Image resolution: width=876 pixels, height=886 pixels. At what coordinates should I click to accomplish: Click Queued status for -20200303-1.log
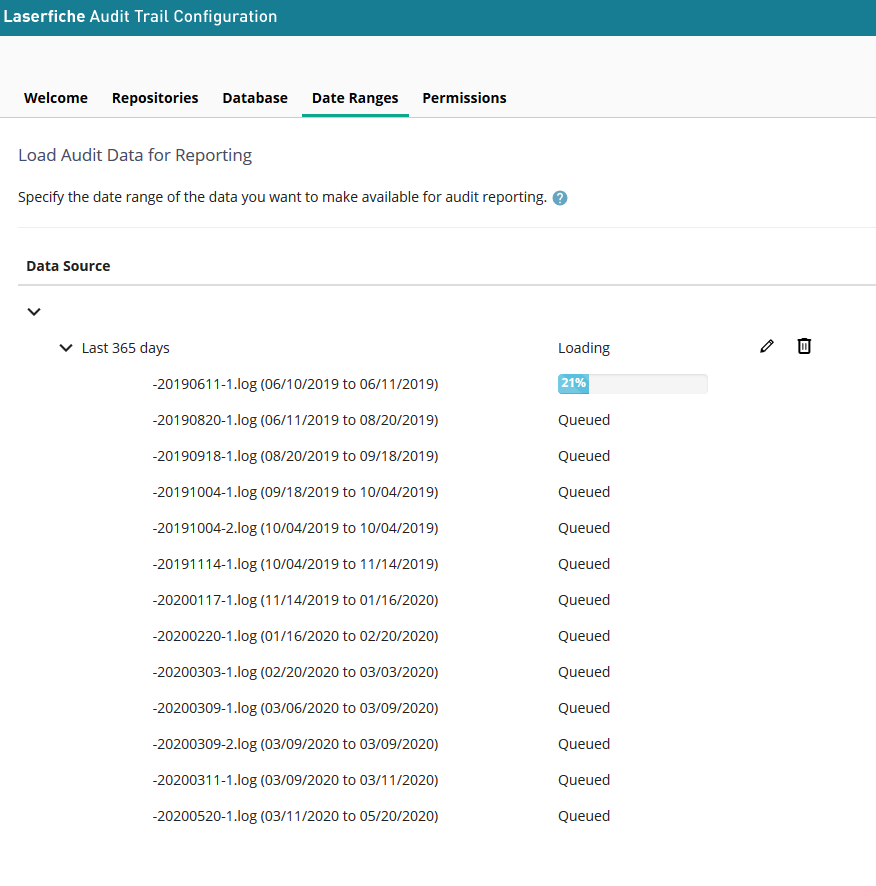click(x=584, y=672)
